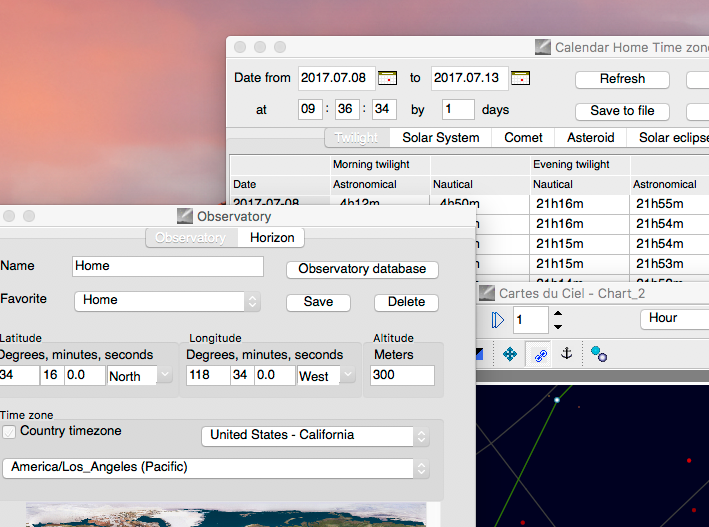Switch to the Twilight tab
Viewport: 709px width, 527px height.
pos(357,138)
